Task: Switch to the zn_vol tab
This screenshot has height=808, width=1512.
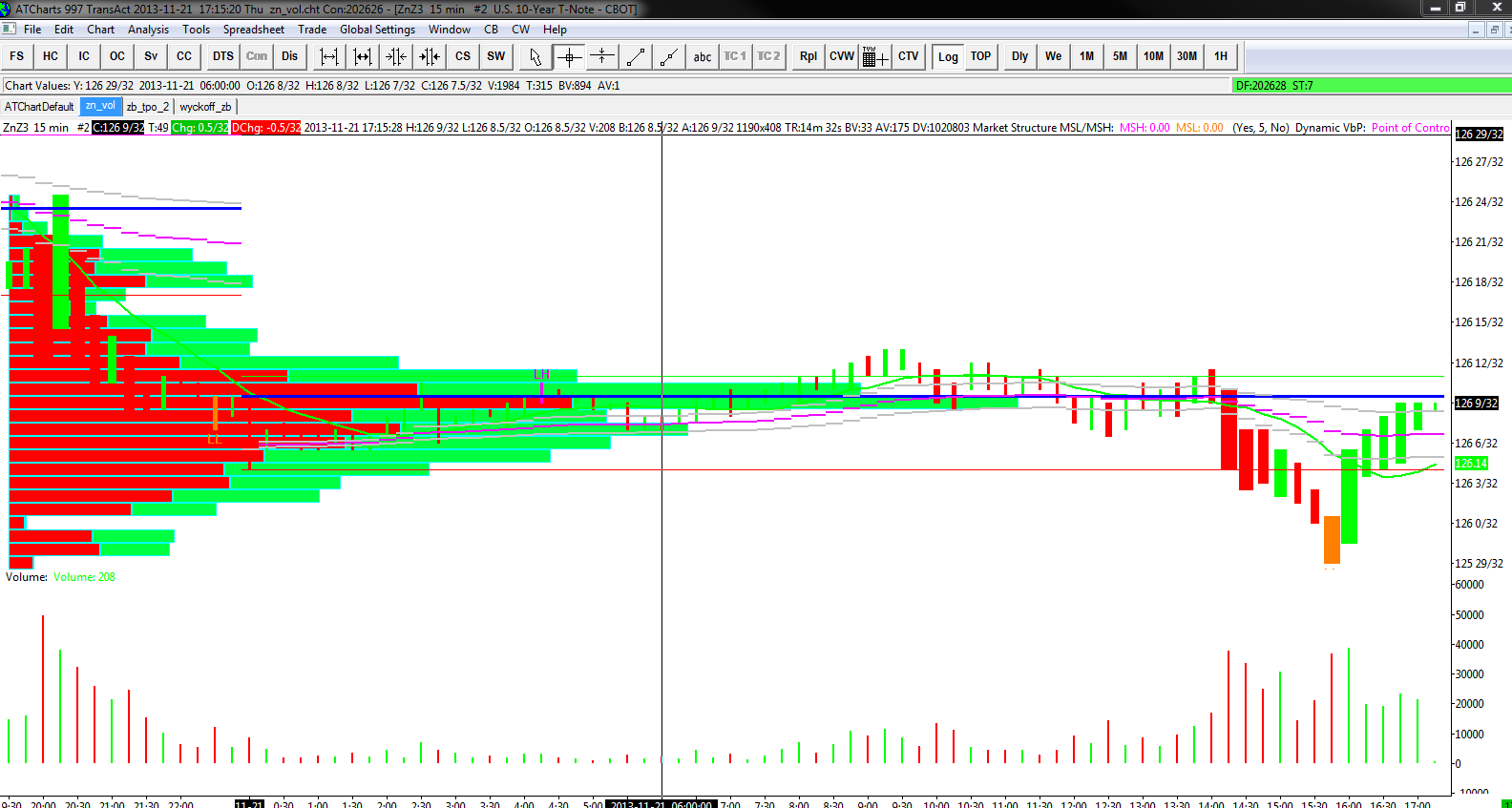Action: (100, 106)
